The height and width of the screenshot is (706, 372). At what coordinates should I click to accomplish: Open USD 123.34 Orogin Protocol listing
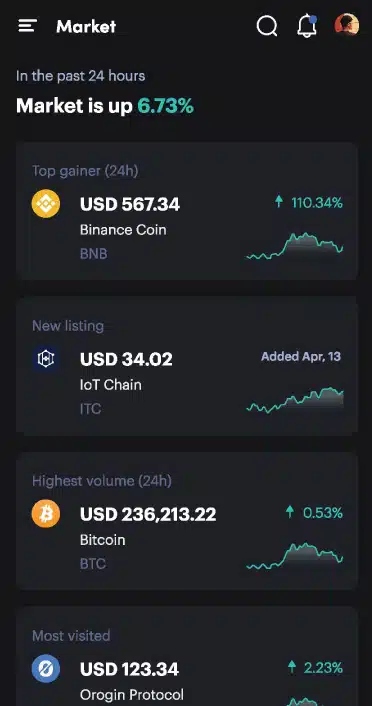(187, 656)
